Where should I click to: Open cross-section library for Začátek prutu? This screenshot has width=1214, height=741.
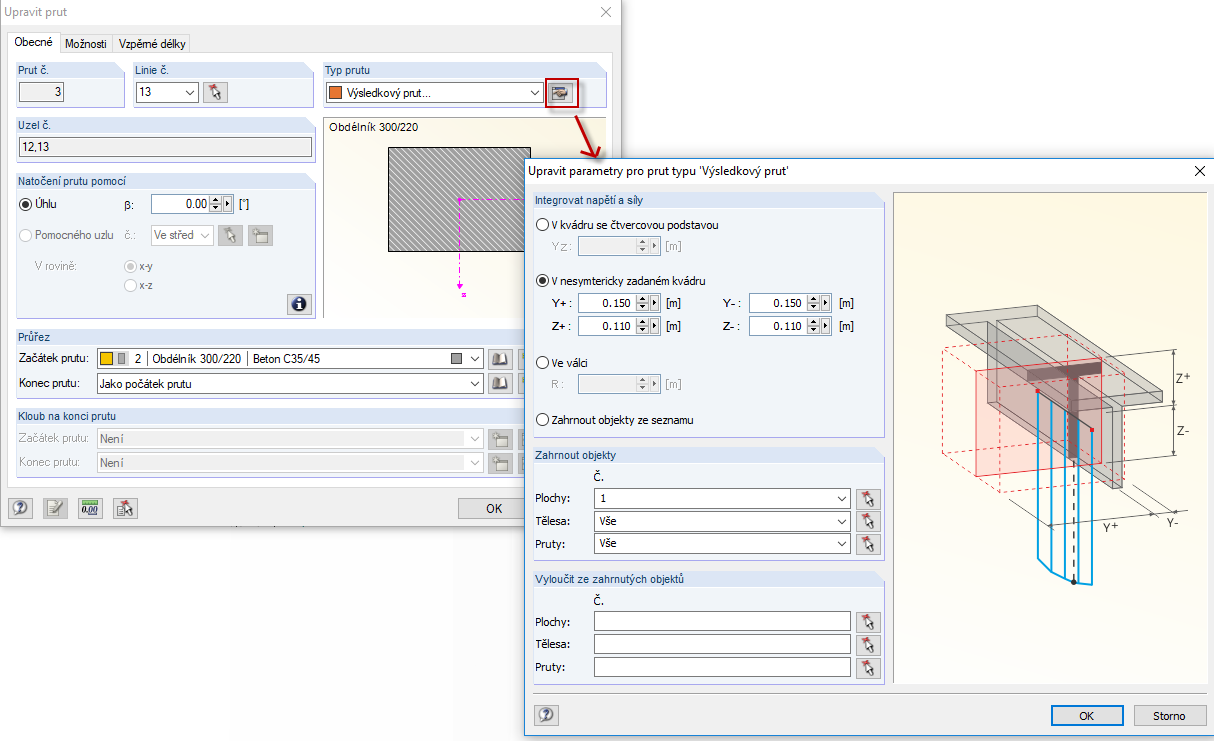click(500, 358)
